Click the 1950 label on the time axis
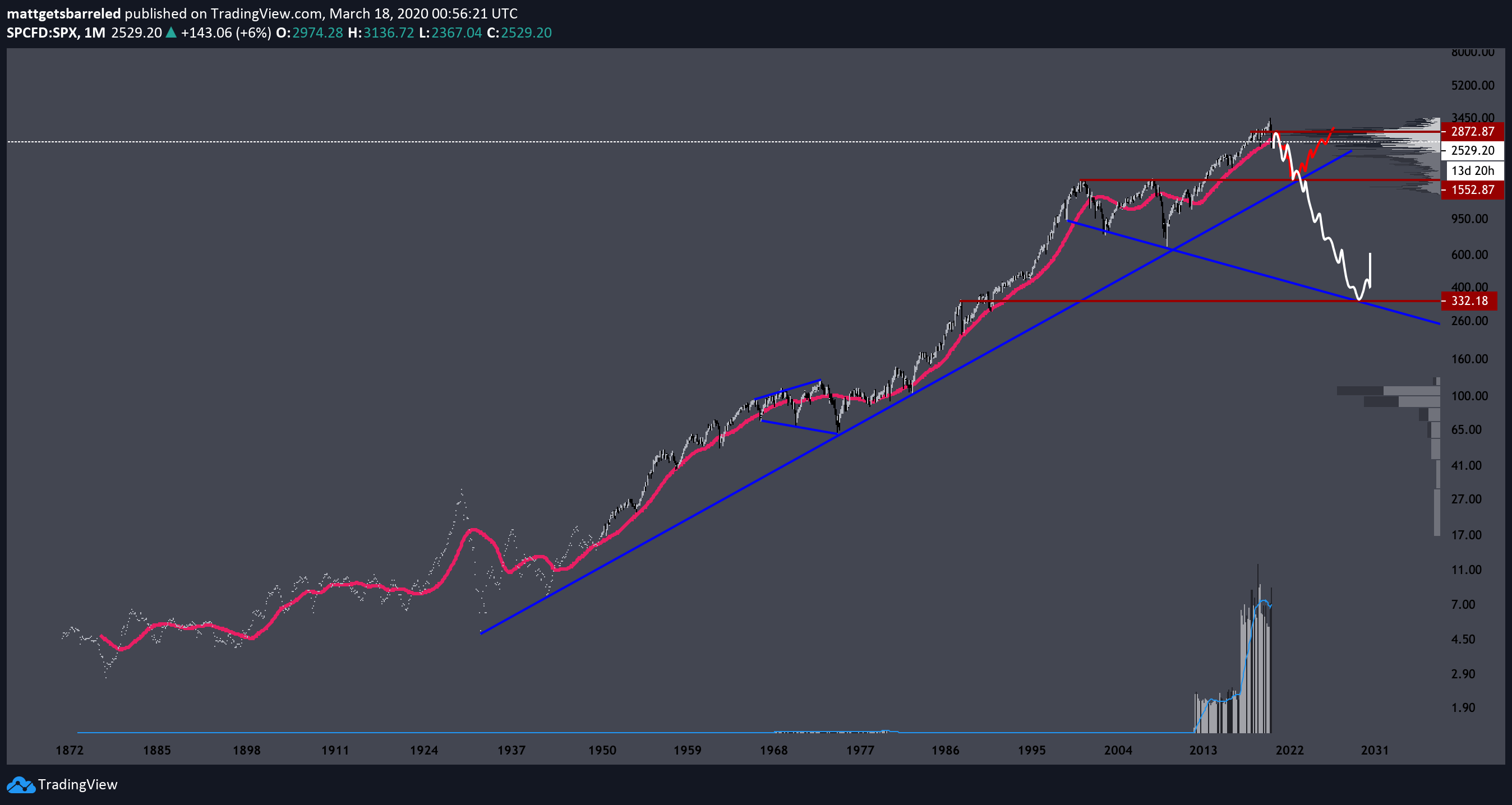 (602, 750)
